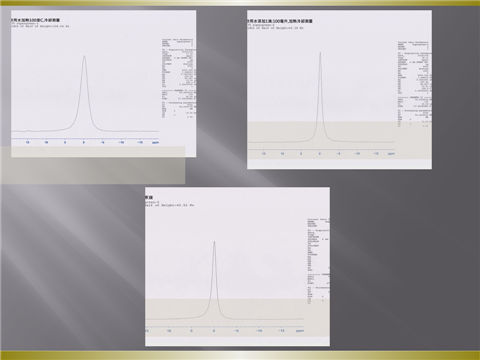Click the ppm axis label in the top-left spectrum
This screenshot has width=480, height=360.
pos(155,143)
